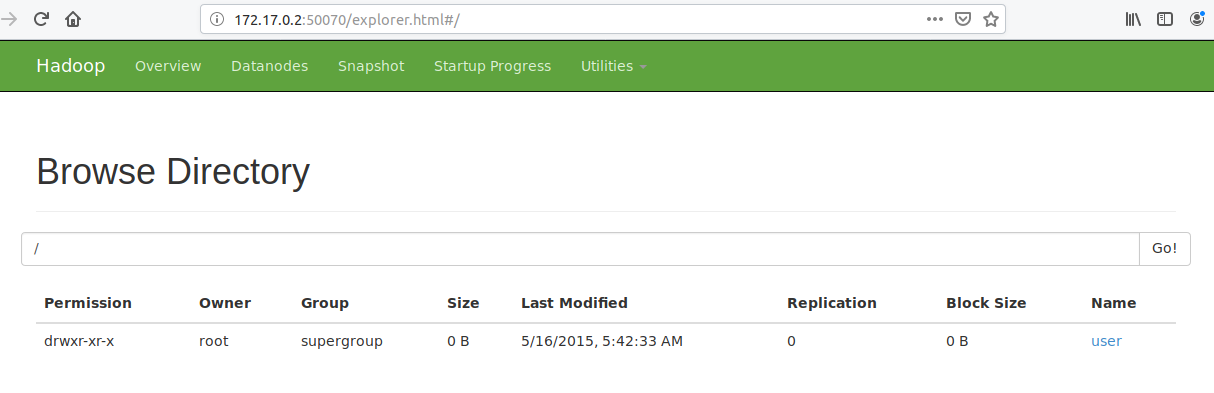Open the user directory link
1214x393 pixels.
point(1106,341)
